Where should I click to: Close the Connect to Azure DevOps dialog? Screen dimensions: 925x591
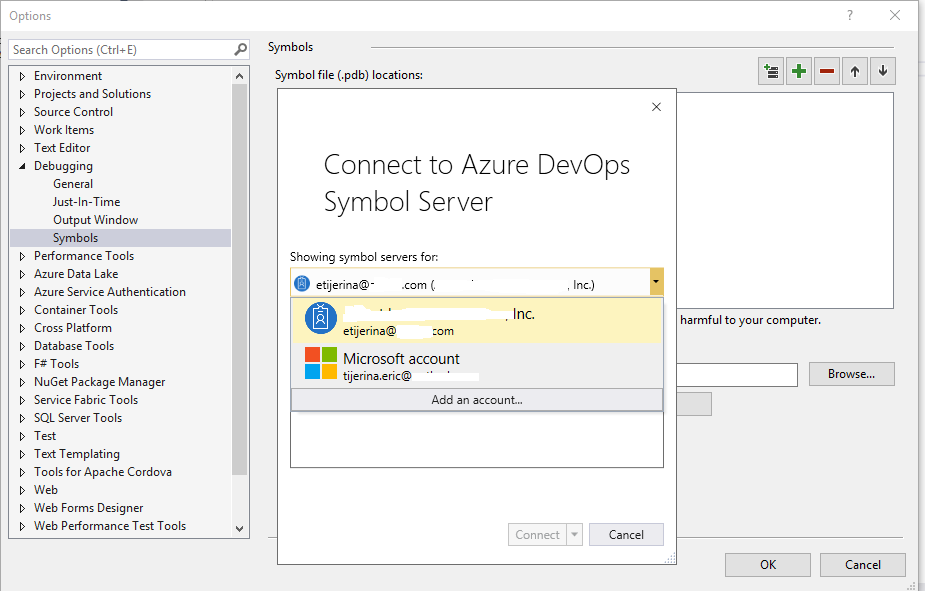[657, 107]
